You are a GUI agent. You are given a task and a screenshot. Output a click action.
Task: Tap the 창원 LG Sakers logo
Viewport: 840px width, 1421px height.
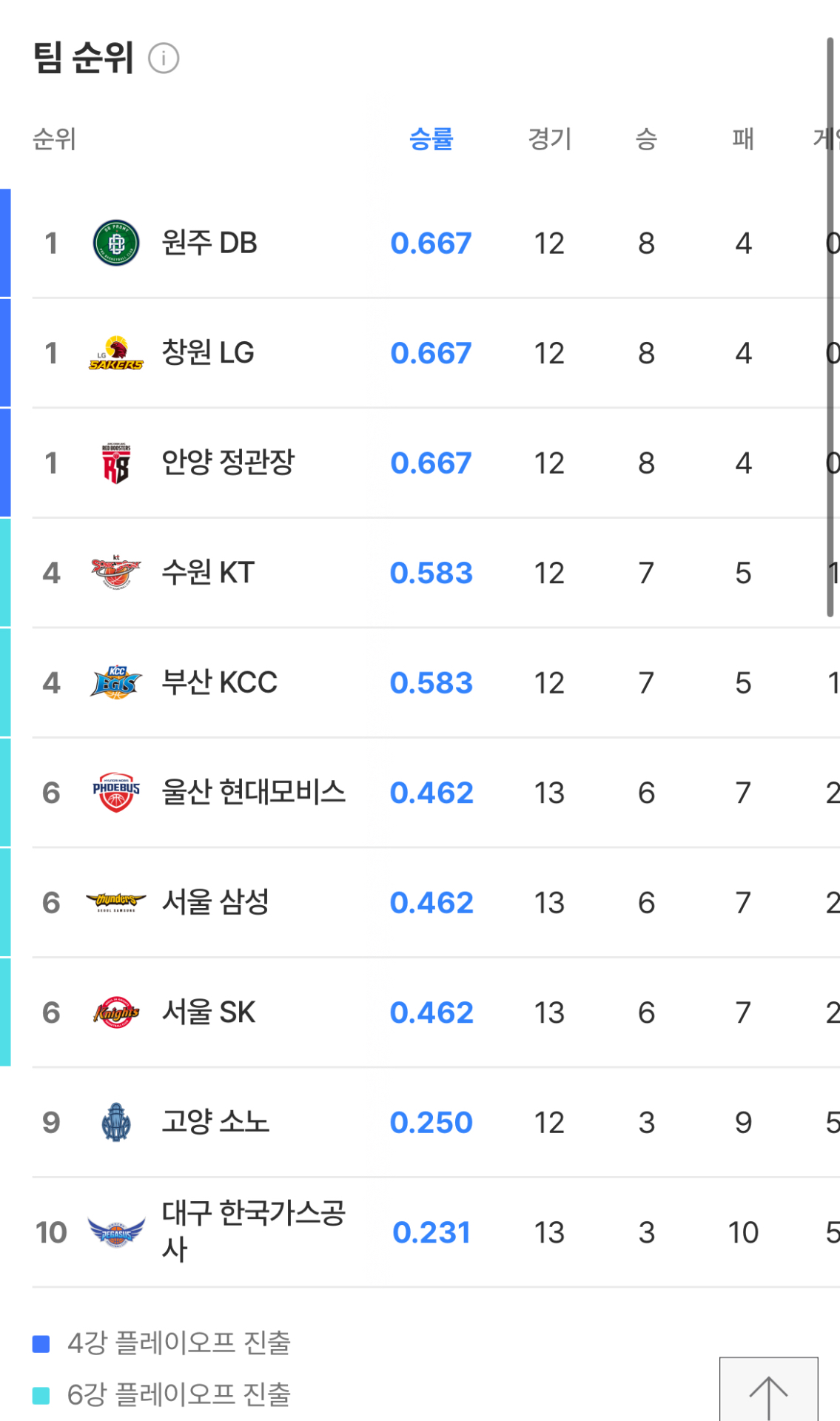(116, 354)
